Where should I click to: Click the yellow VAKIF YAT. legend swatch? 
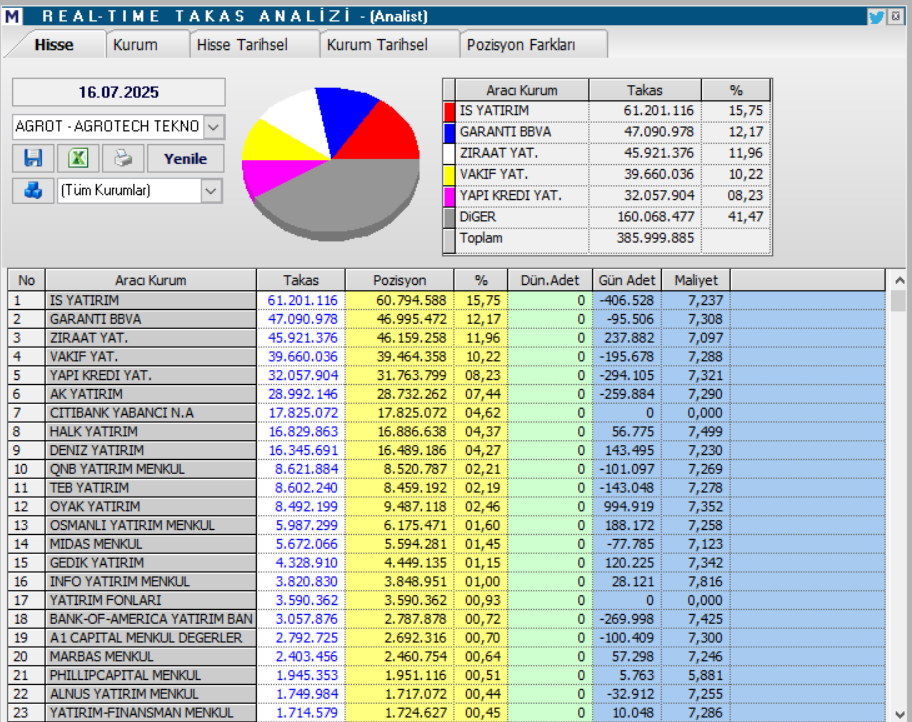click(449, 175)
